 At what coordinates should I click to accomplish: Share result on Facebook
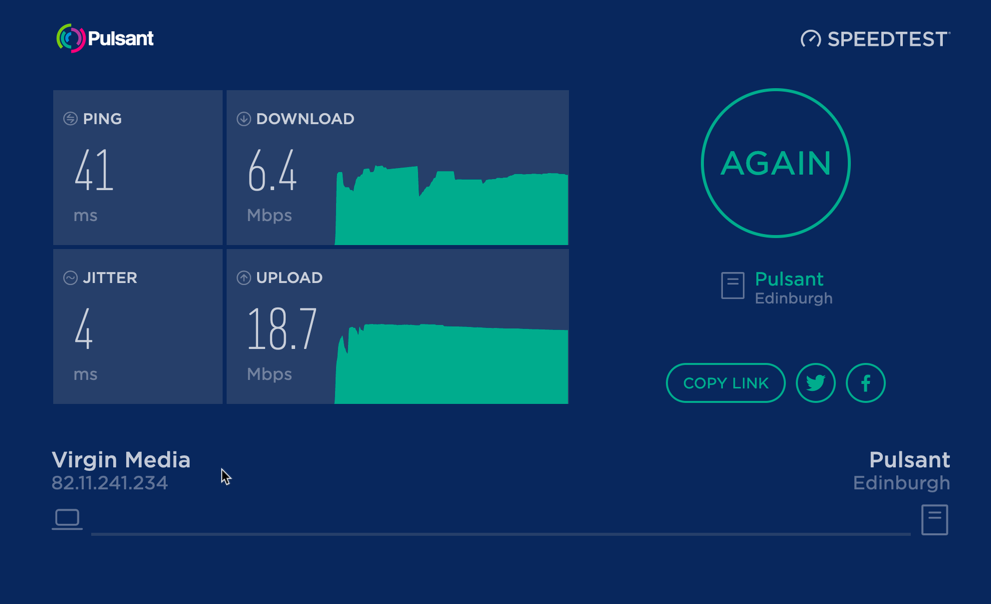point(865,383)
